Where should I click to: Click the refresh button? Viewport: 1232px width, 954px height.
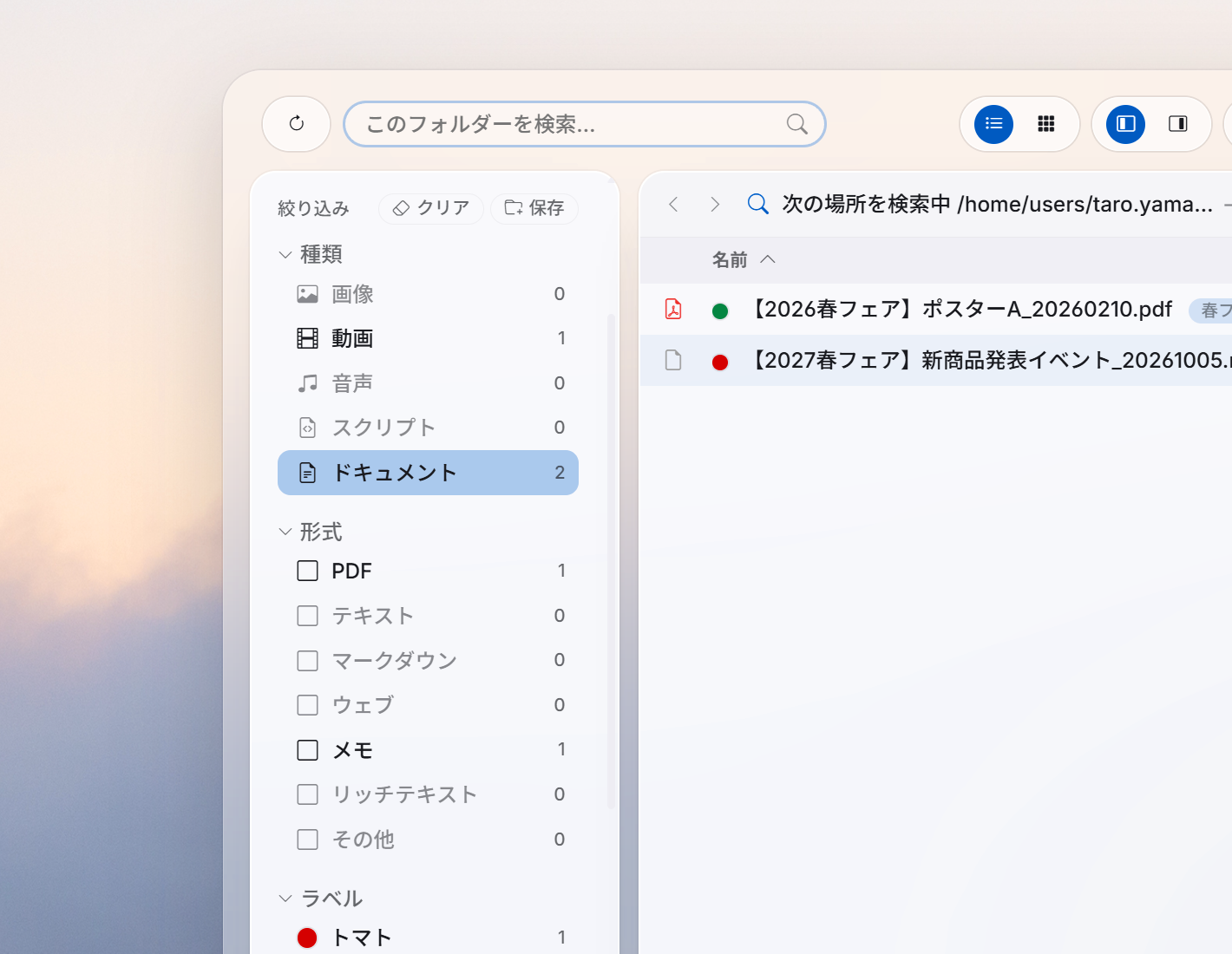pos(297,124)
